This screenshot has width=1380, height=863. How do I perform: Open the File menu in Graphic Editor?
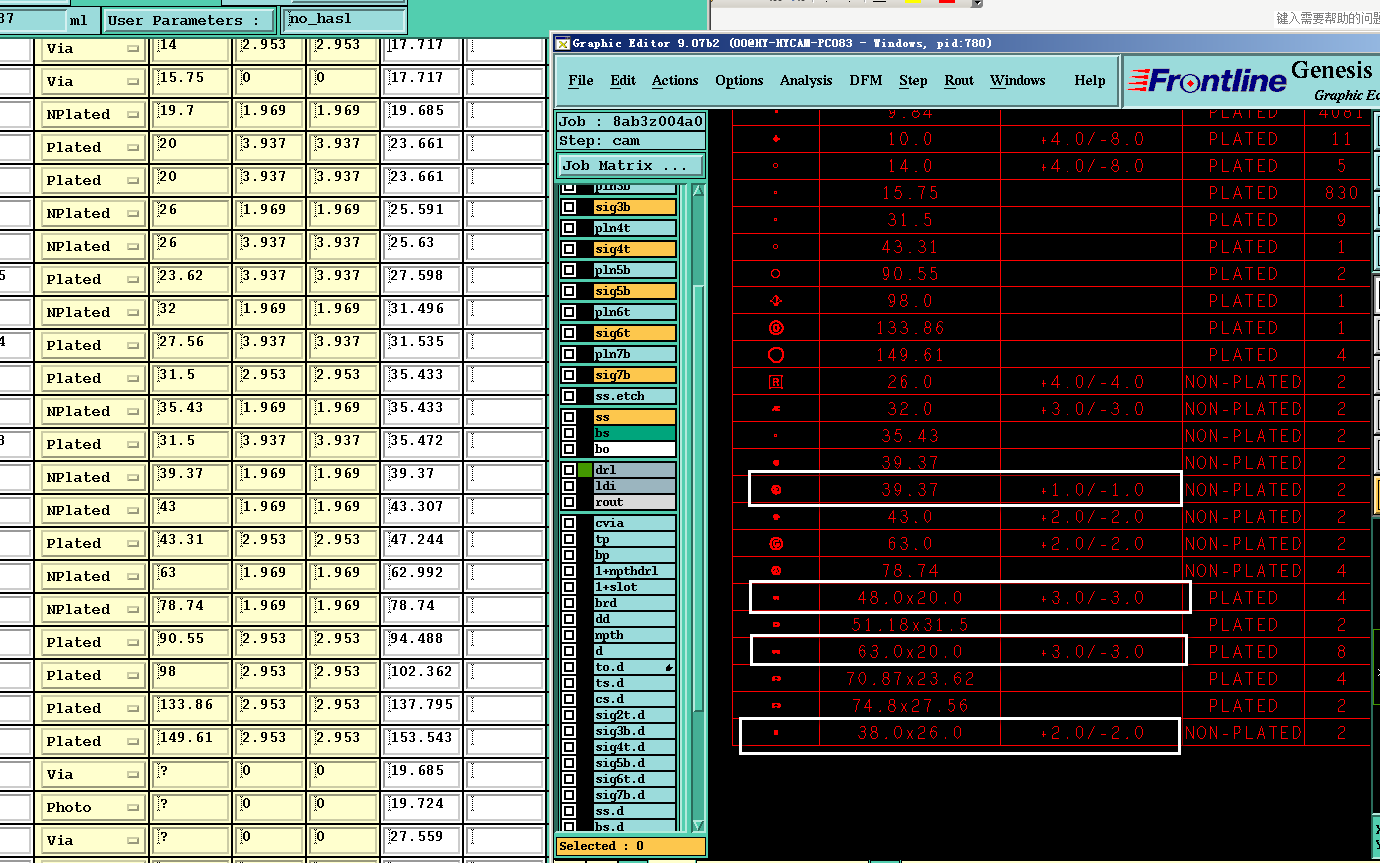pos(580,81)
